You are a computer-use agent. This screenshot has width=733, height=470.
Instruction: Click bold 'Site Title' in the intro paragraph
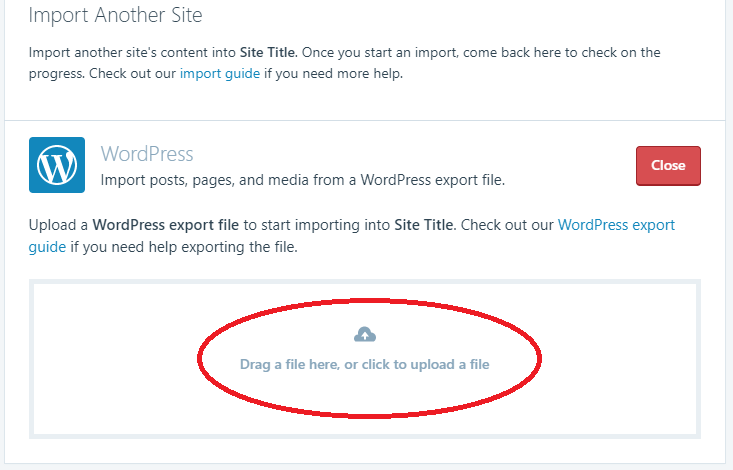pos(268,52)
